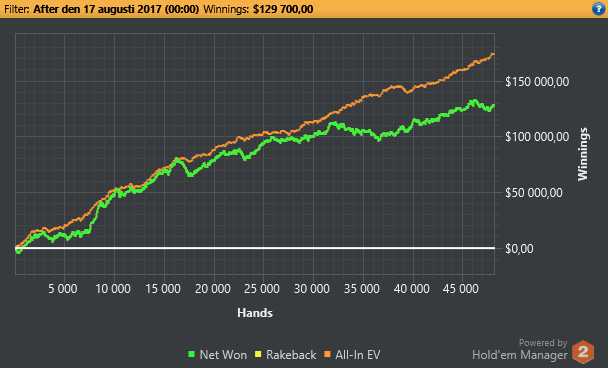
Task: Click the Hold'em Manager 2 hexagon logo
Action: click(583, 352)
